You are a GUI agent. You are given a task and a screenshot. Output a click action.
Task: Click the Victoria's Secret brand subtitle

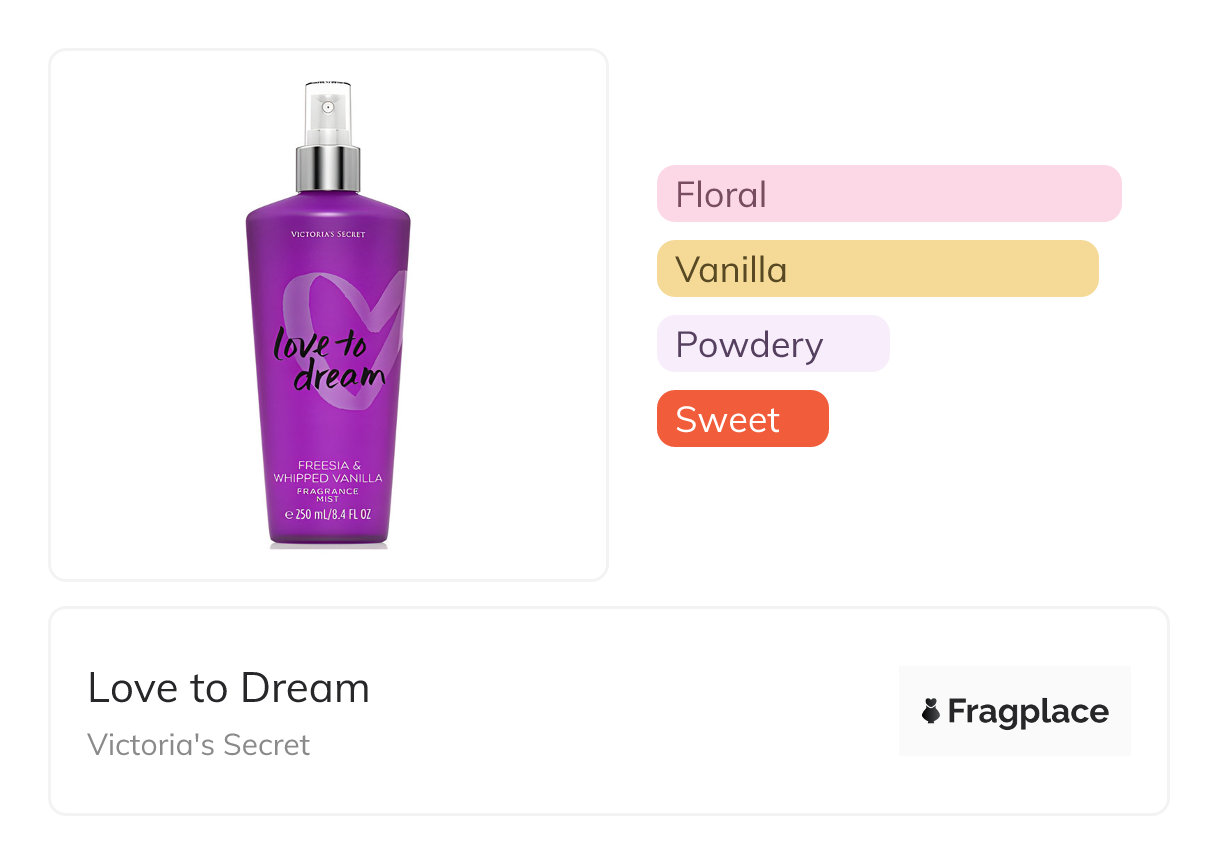(x=198, y=745)
